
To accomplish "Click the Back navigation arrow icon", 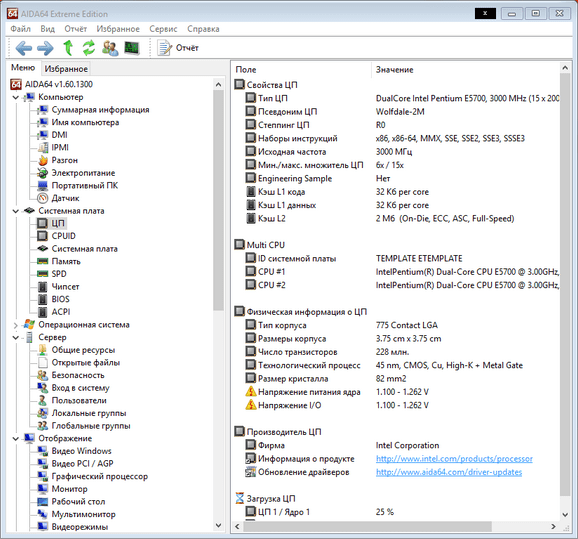I will pos(24,48).
